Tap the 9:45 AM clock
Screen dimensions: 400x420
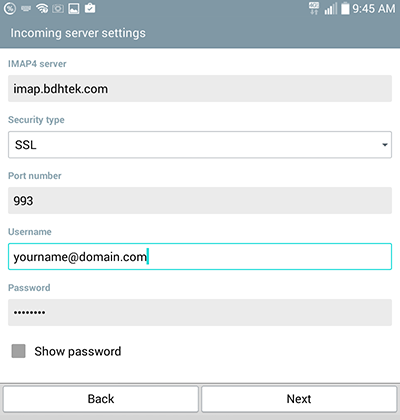(374, 9)
